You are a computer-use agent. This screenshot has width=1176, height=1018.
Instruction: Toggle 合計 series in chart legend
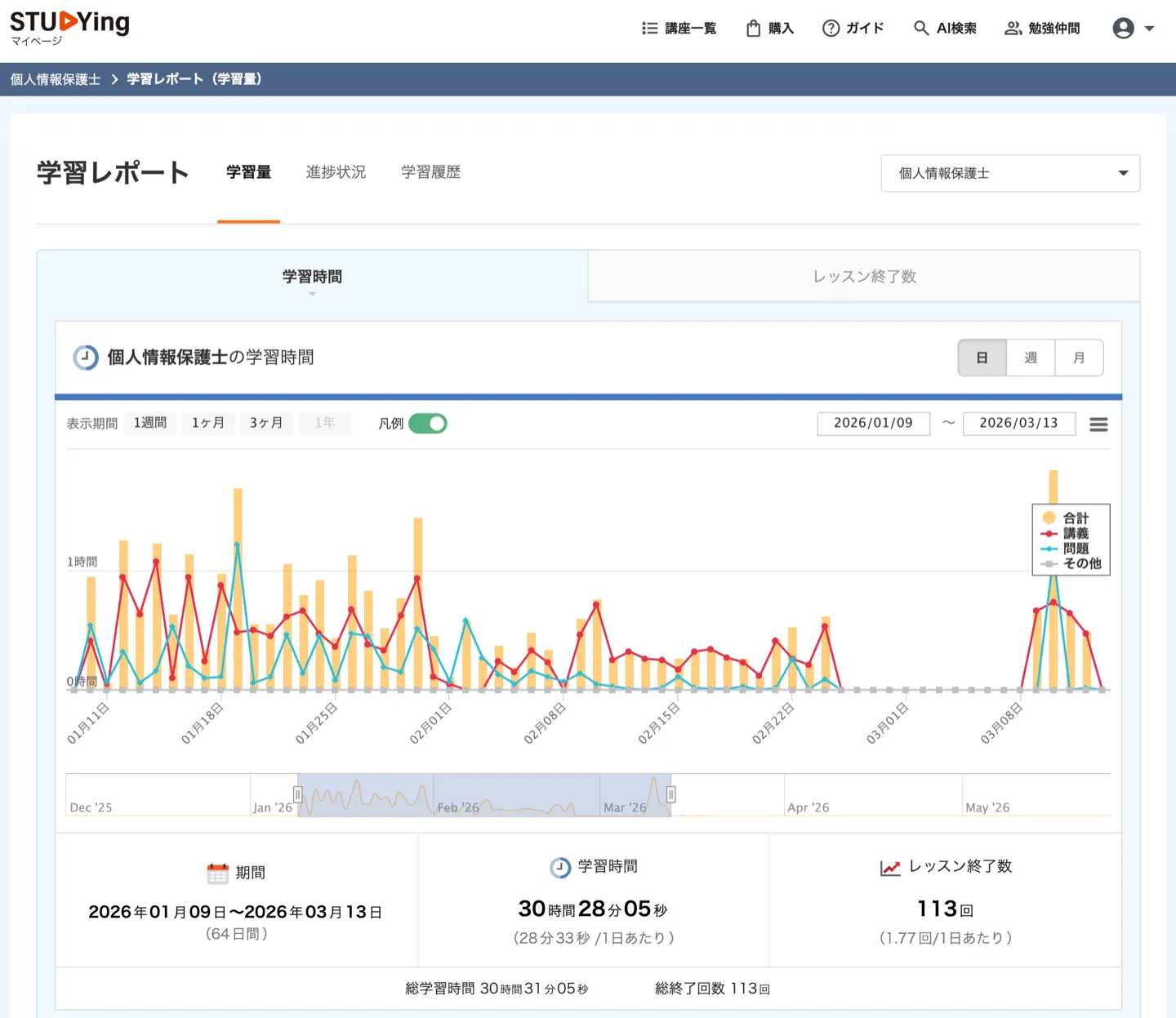[x=1066, y=518]
